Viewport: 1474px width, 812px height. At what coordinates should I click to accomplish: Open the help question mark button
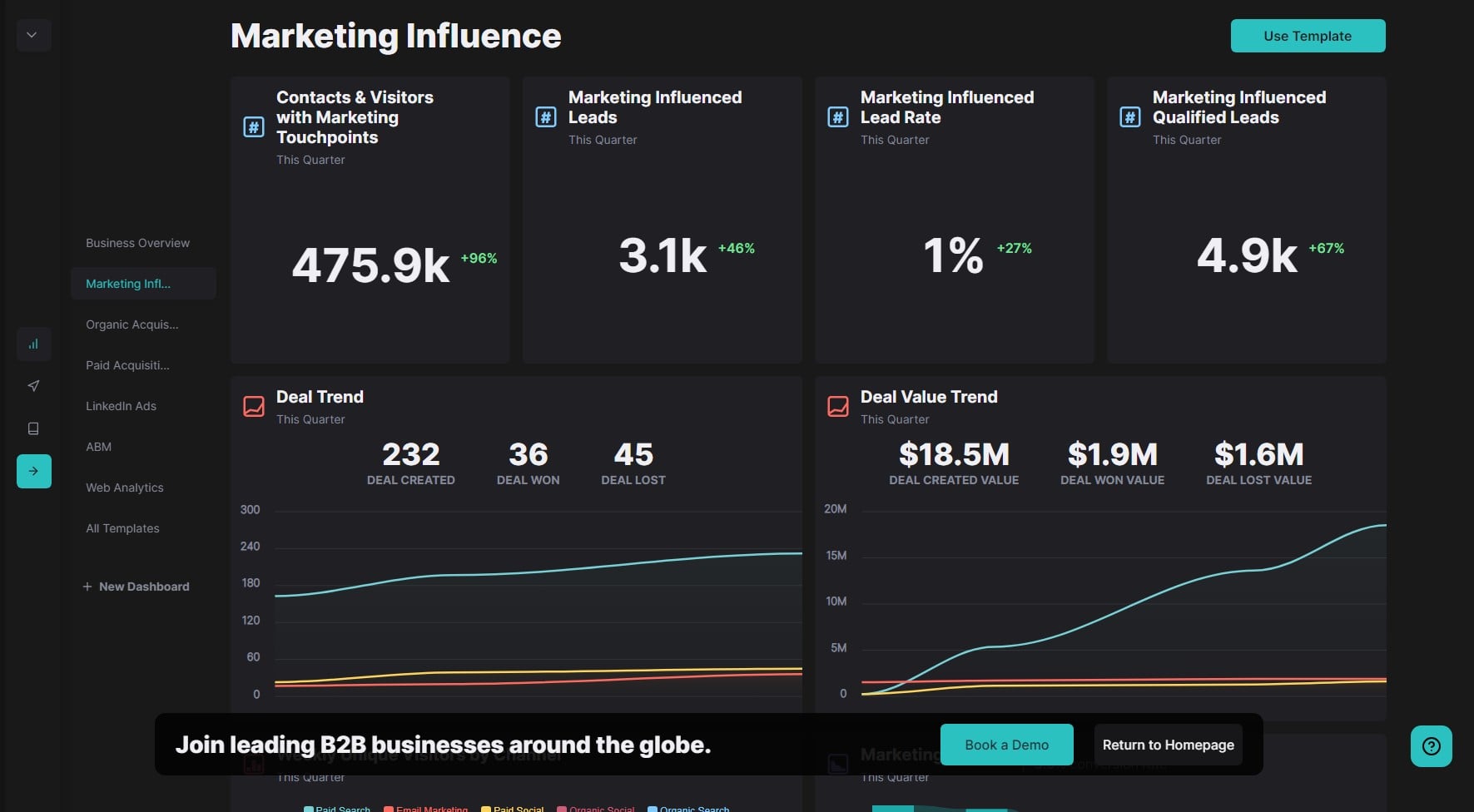click(x=1431, y=746)
